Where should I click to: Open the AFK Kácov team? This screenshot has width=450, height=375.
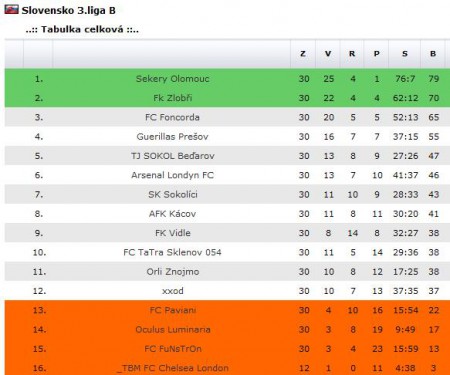pos(172,214)
